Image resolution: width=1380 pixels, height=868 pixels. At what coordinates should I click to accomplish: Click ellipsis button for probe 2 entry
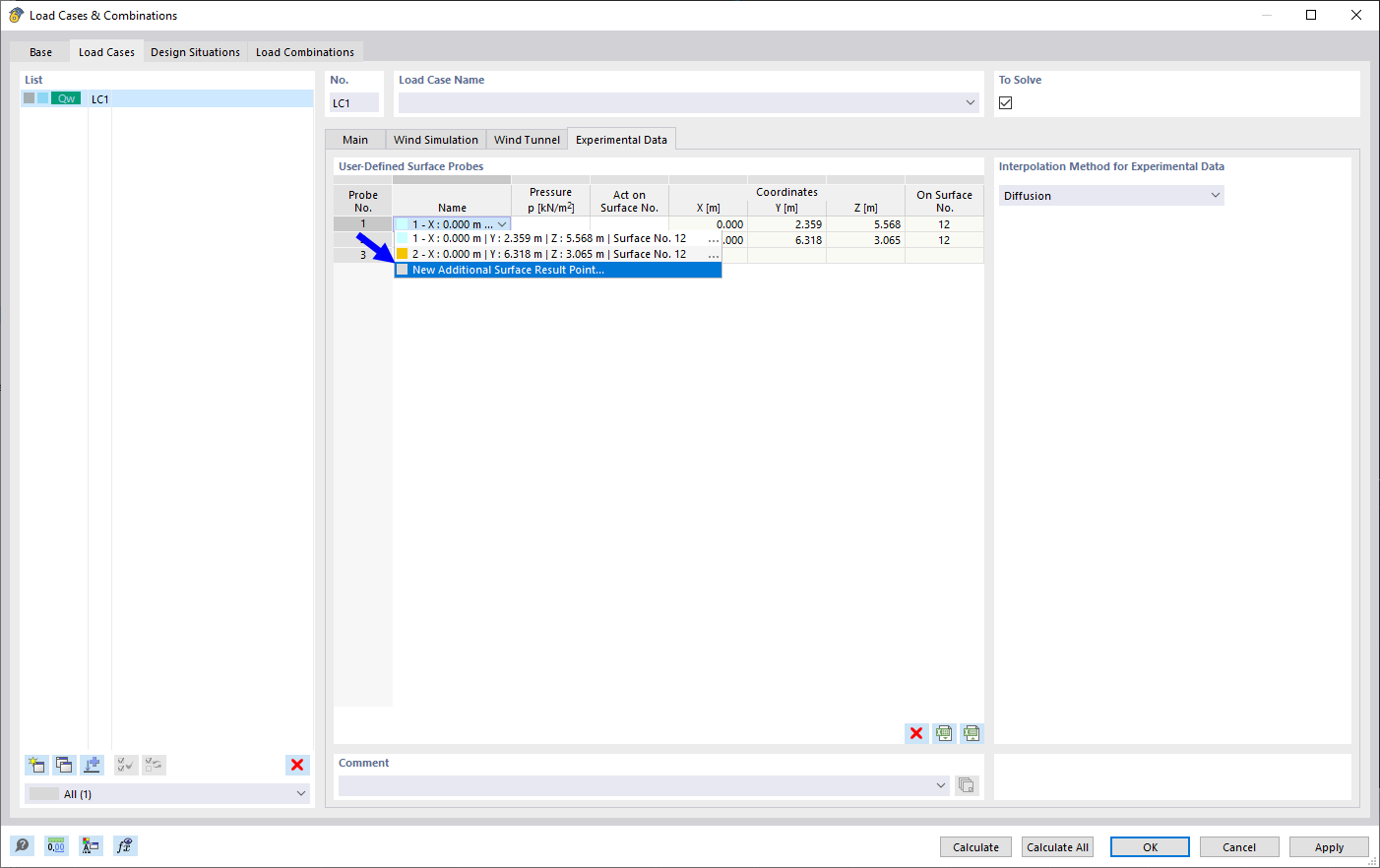714,255
